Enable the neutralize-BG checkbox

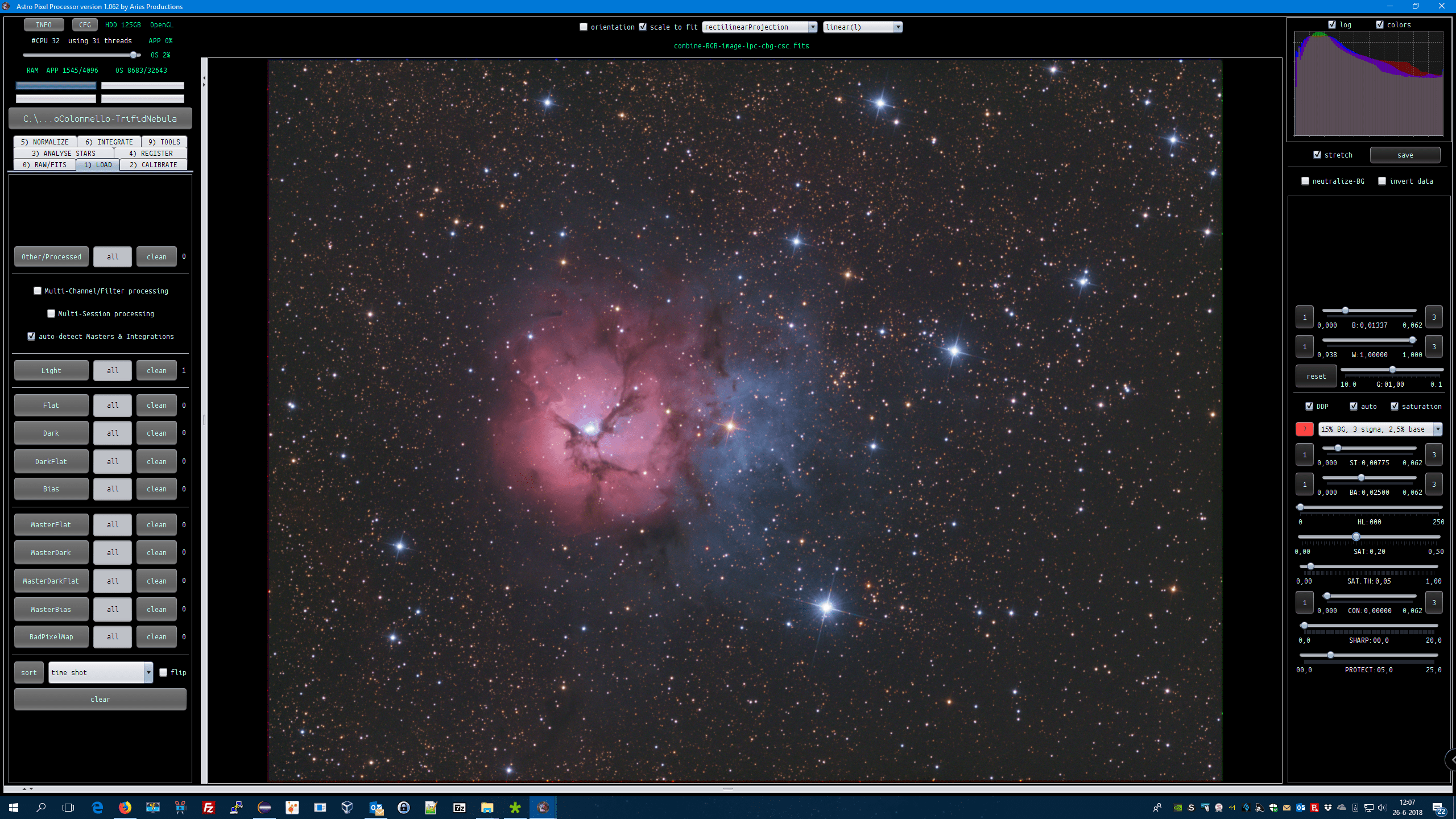tap(1305, 181)
